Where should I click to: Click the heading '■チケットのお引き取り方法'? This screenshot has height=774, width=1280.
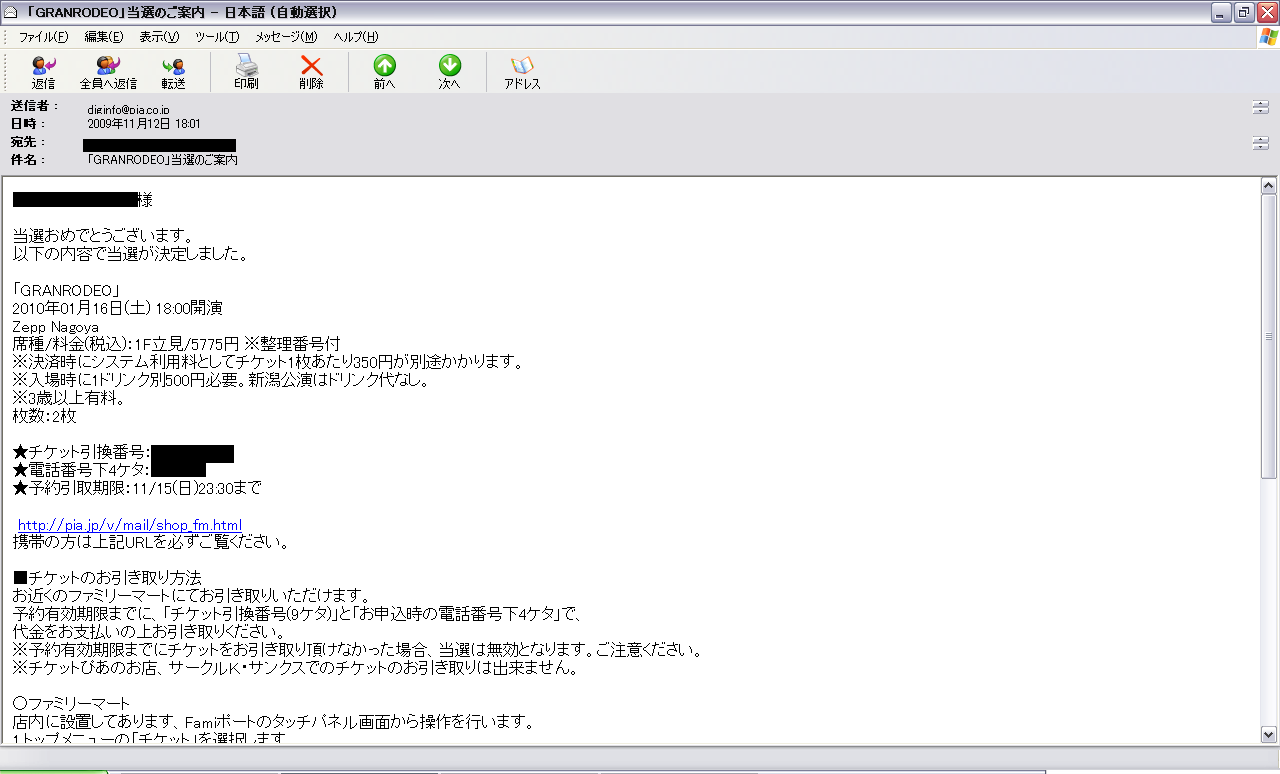coord(107,578)
